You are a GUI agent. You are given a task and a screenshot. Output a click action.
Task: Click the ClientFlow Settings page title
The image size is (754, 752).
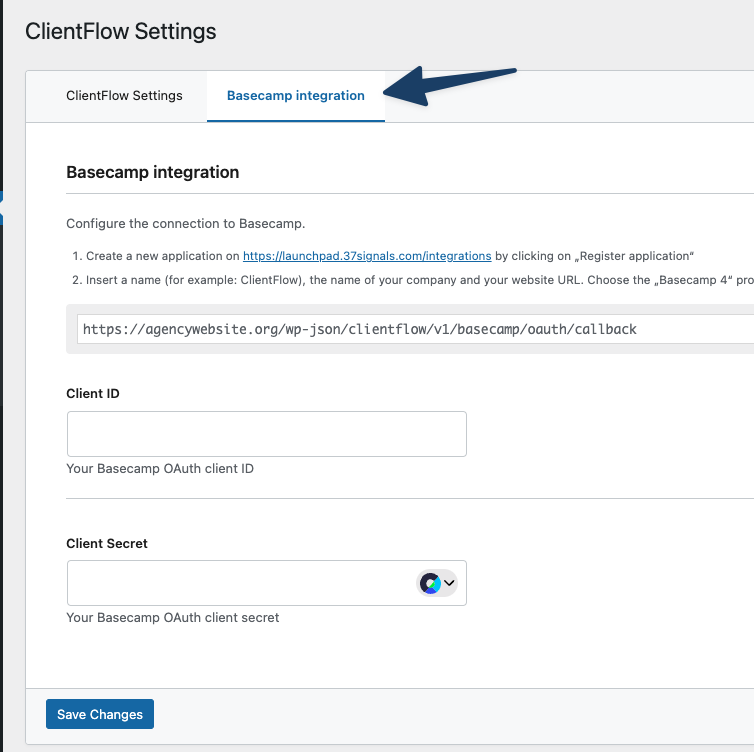click(121, 31)
